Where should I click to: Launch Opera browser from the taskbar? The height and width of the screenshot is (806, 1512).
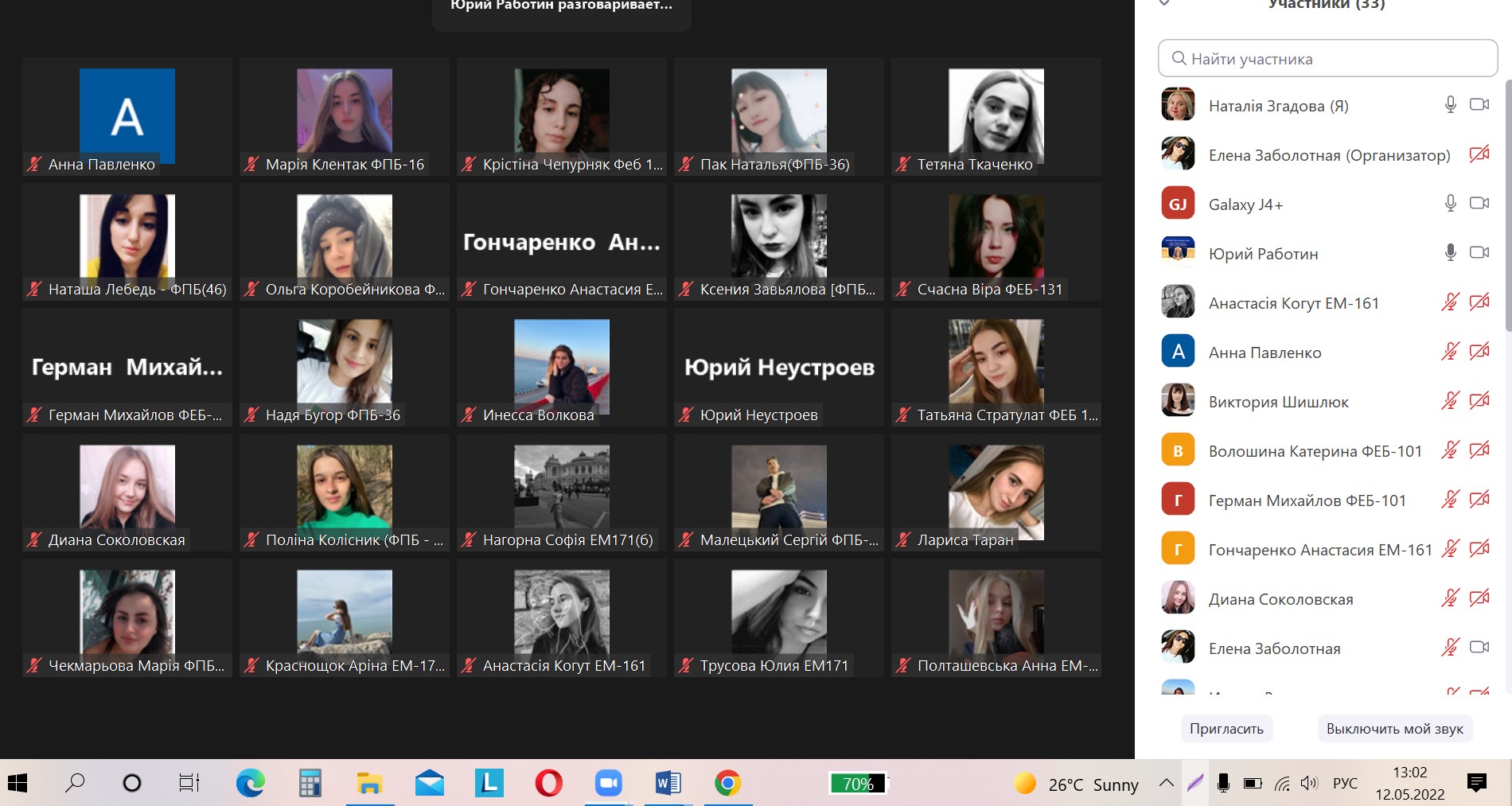[x=548, y=784]
